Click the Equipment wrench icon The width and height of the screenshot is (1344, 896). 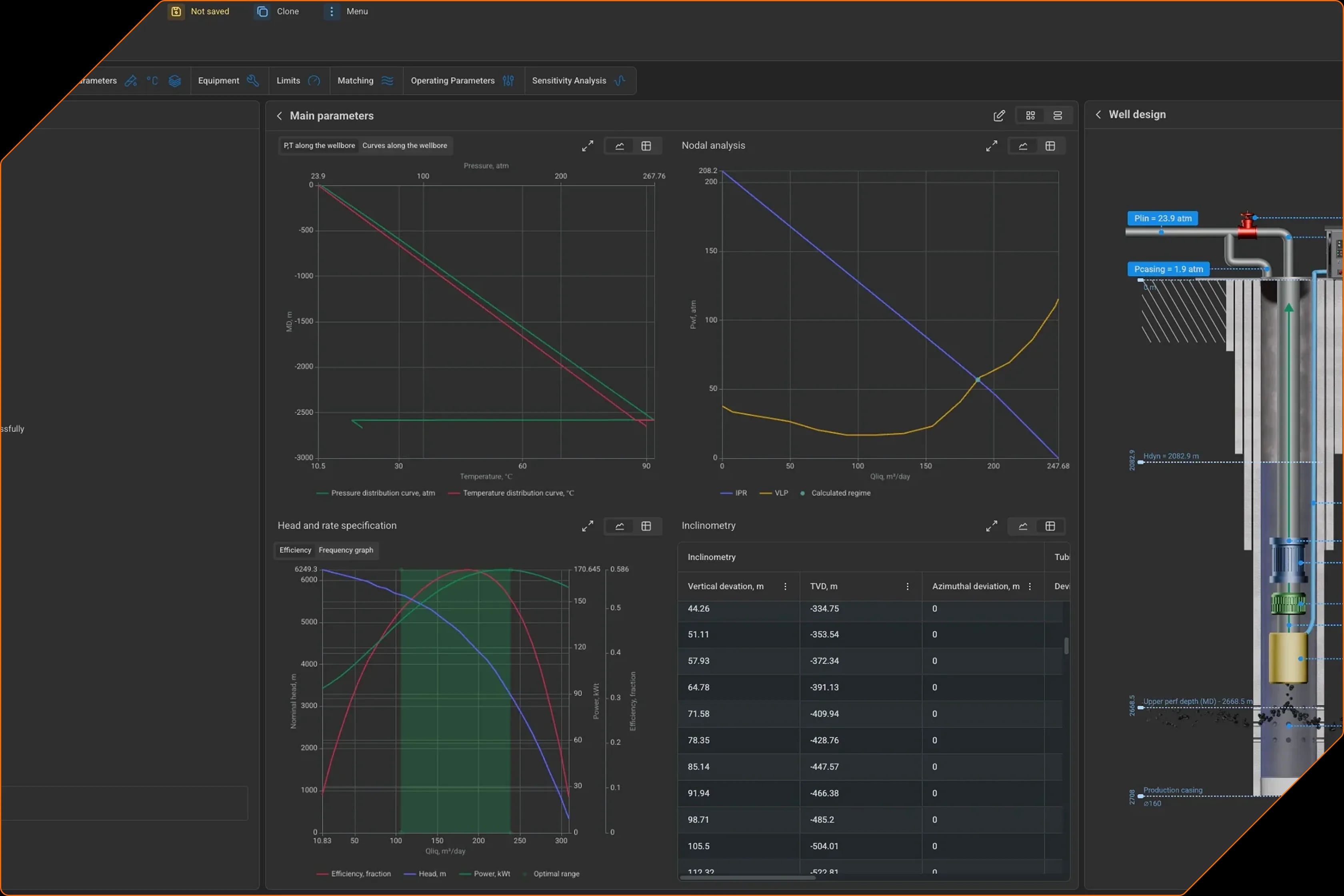tap(253, 81)
